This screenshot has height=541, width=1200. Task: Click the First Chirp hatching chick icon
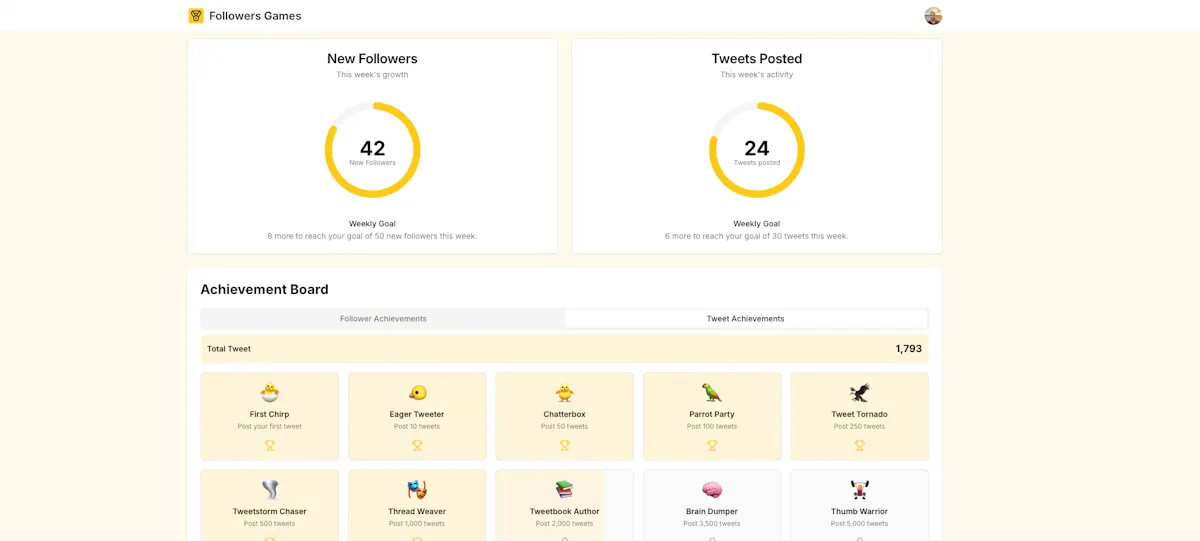(270, 393)
